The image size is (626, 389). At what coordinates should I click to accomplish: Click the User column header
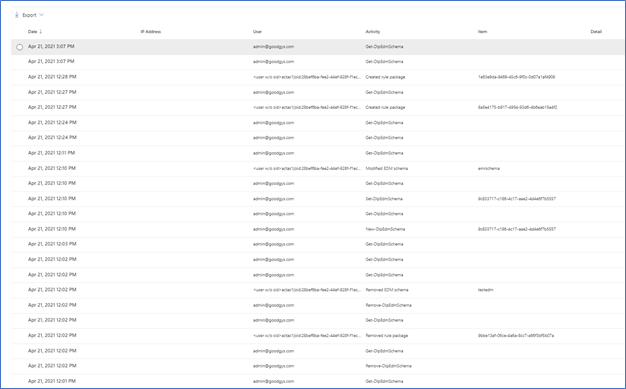pyautogui.click(x=257, y=32)
